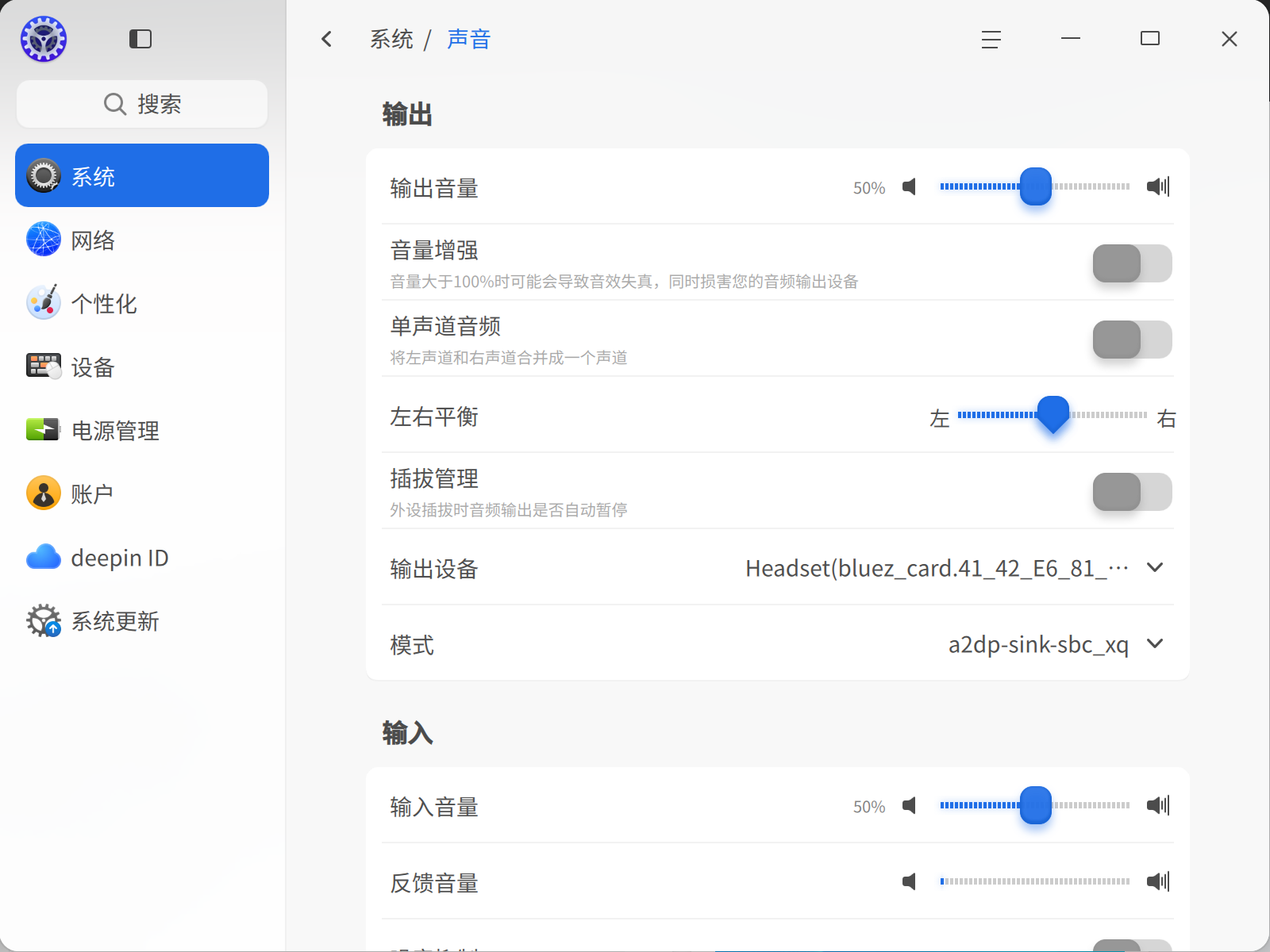Adjust the 输入音量 input volume slider
1270x952 pixels.
coord(1035,805)
